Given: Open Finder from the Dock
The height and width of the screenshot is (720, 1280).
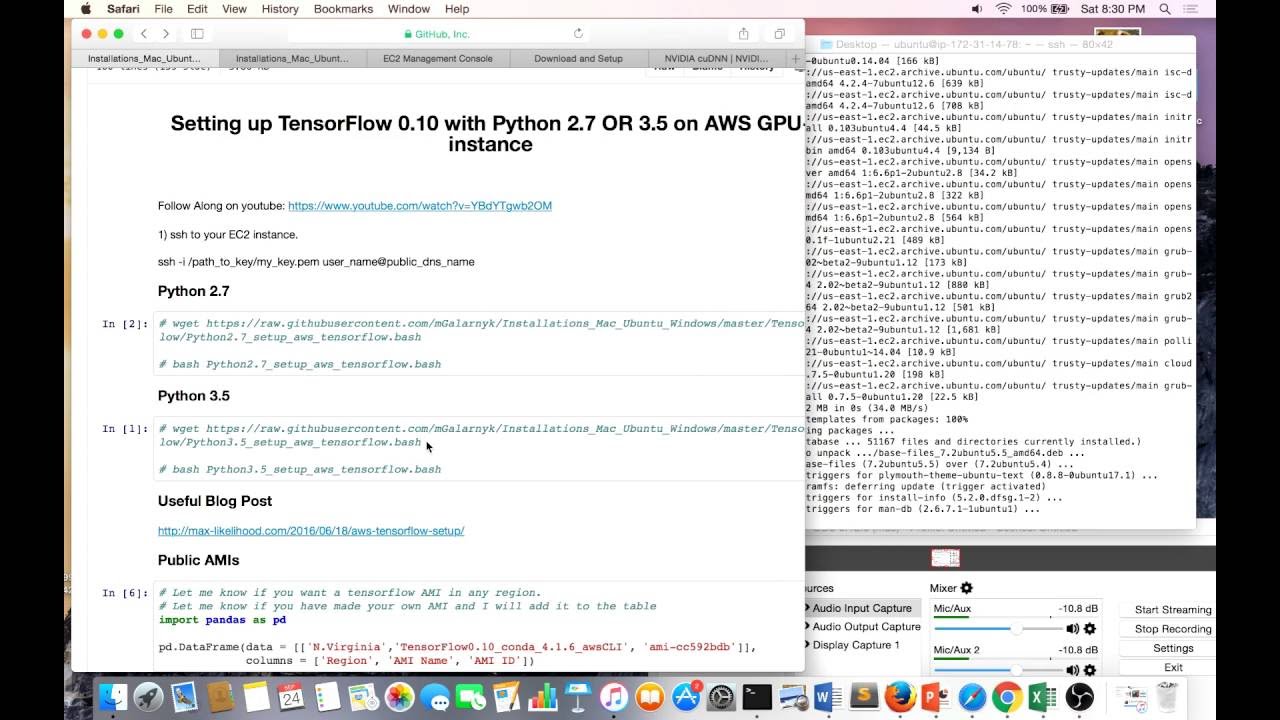Looking at the screenshot, I should point(114,697).
